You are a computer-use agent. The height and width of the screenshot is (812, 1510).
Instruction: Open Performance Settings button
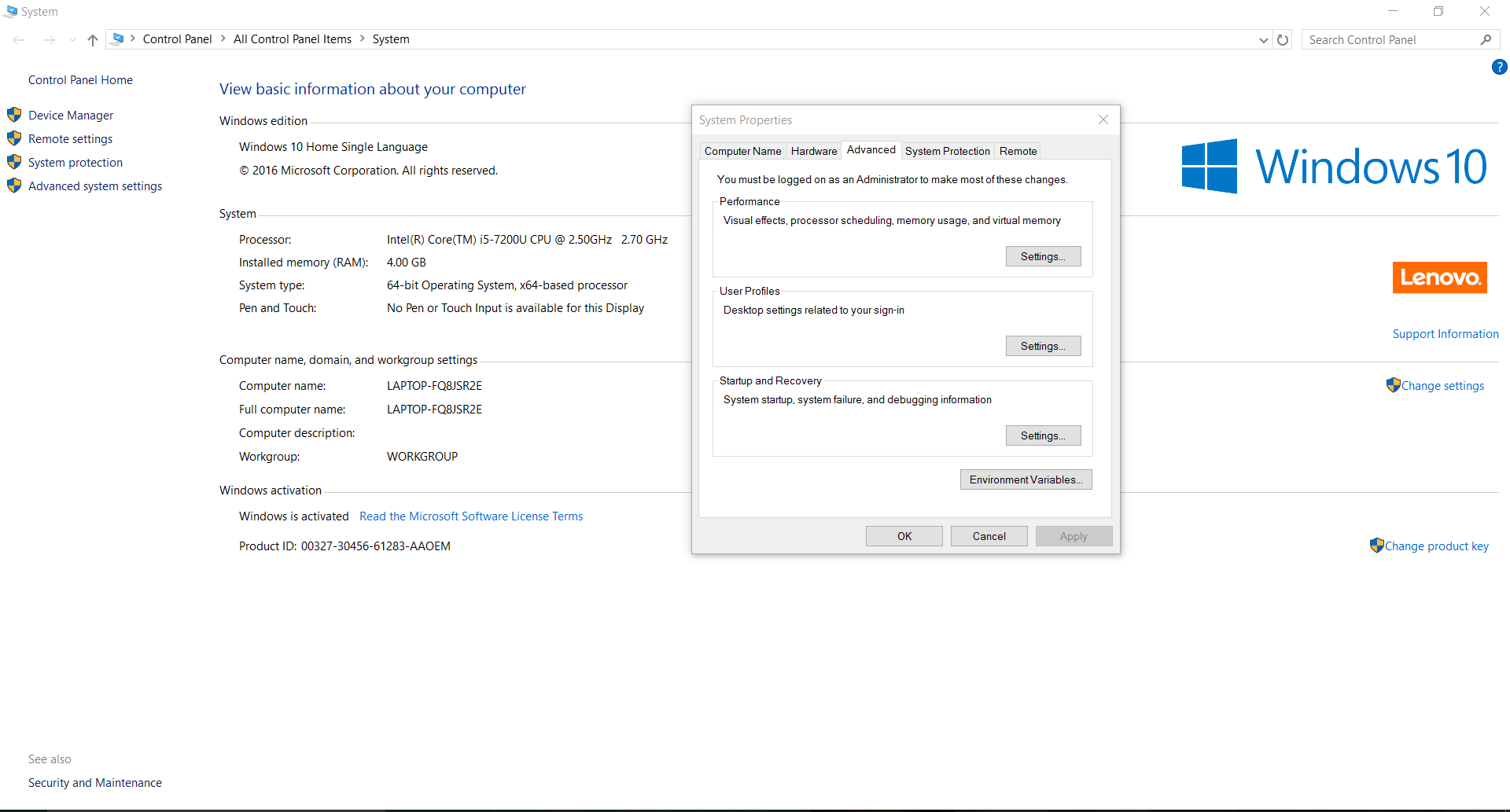pos(1043,256)
